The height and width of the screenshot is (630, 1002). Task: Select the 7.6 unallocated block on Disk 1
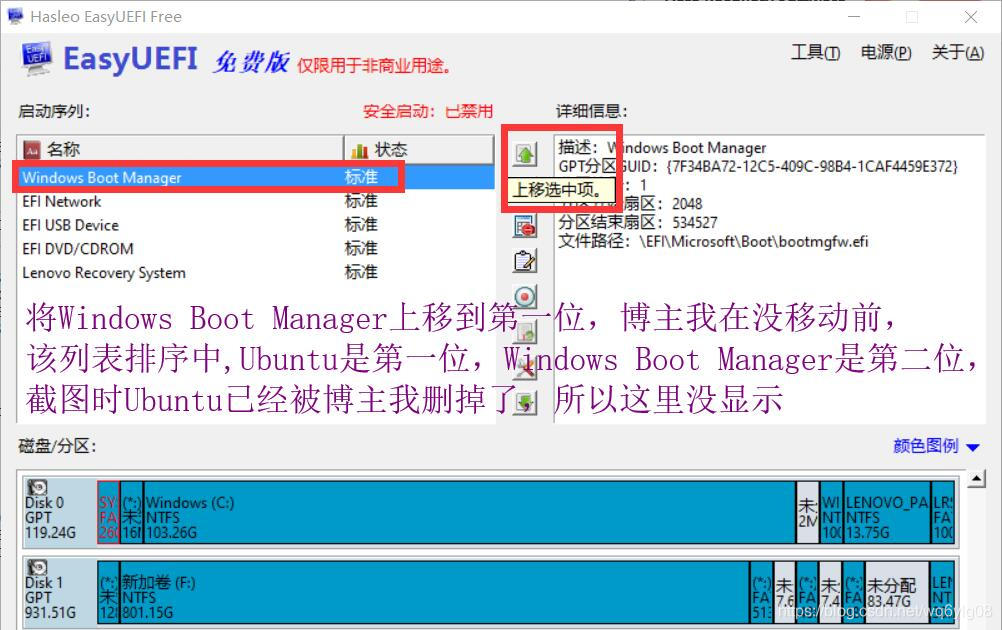[784, 592]
